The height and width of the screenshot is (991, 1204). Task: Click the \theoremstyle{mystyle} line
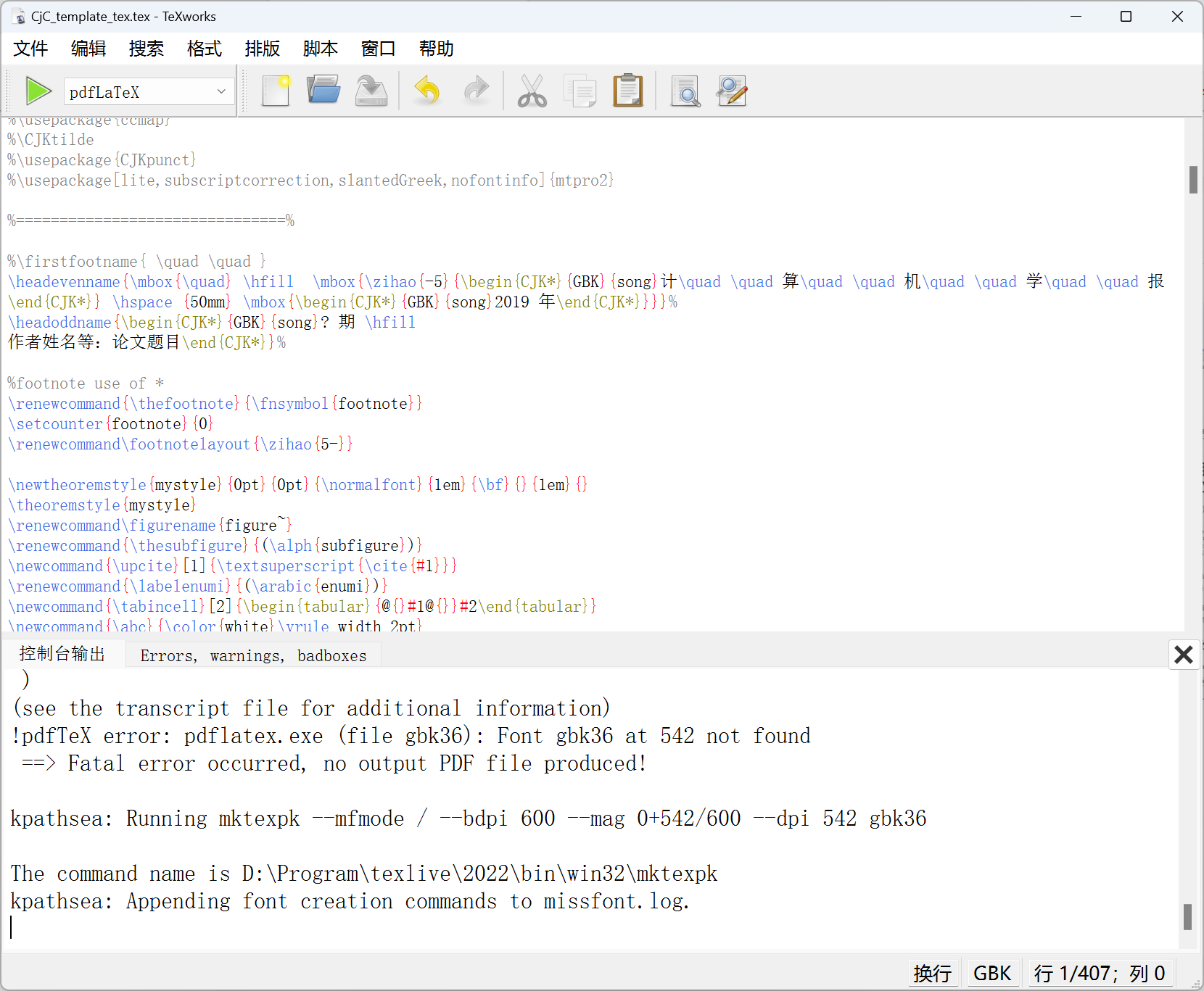coord(102,505)
